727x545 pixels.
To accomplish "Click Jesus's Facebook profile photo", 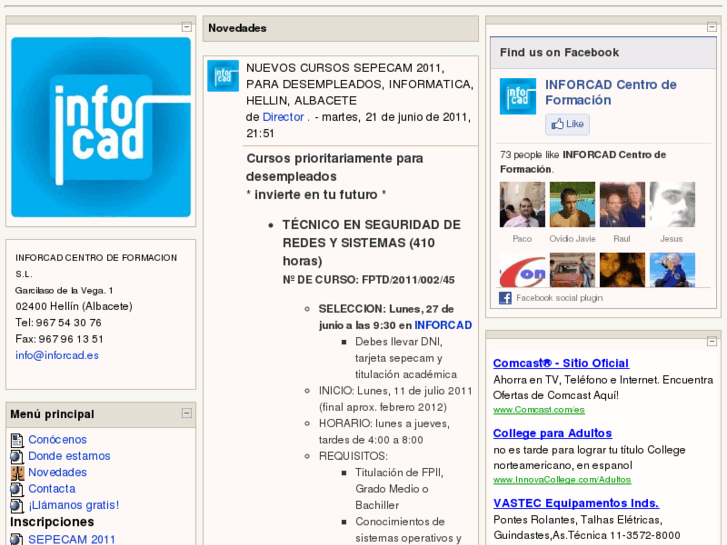I will [x=672, y=205].
